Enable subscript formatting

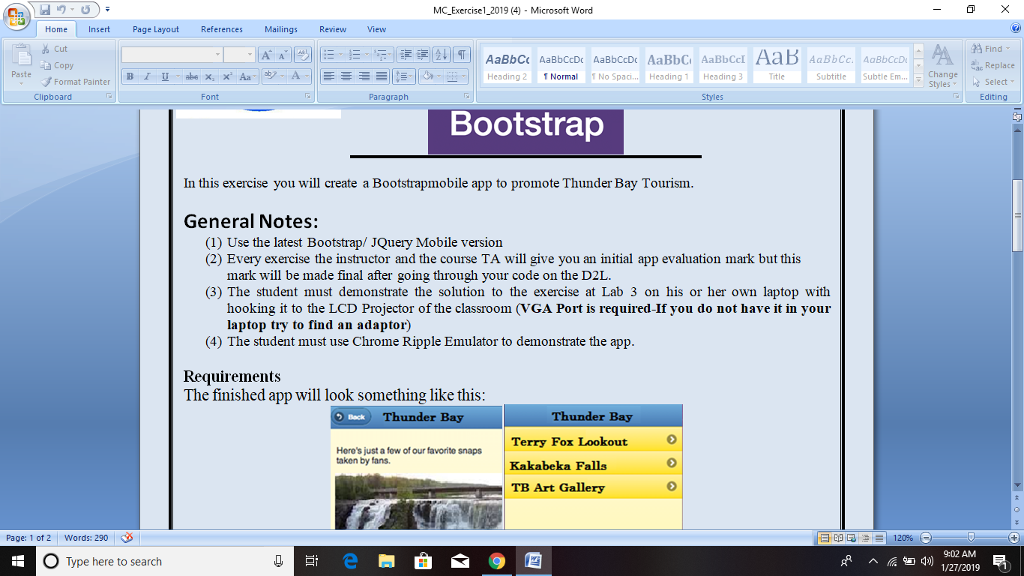click(x=208, y=77)
